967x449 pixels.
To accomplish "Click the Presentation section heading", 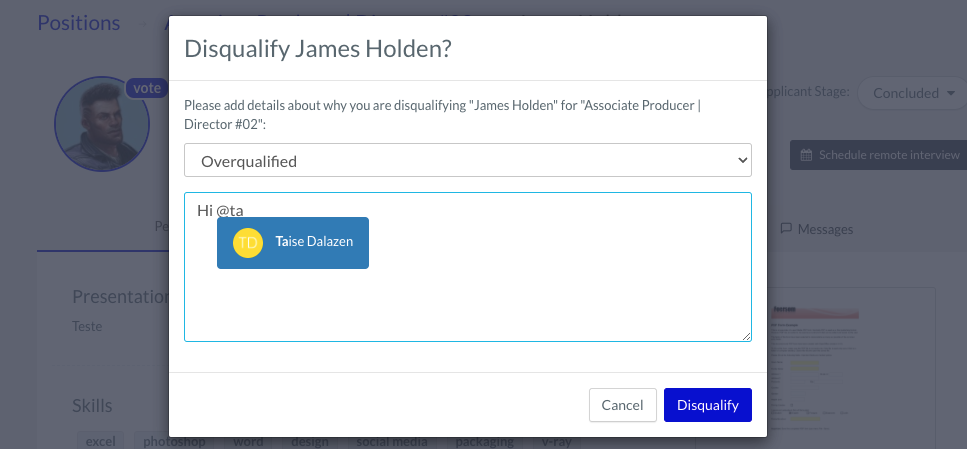I will [x=120, y=297].
